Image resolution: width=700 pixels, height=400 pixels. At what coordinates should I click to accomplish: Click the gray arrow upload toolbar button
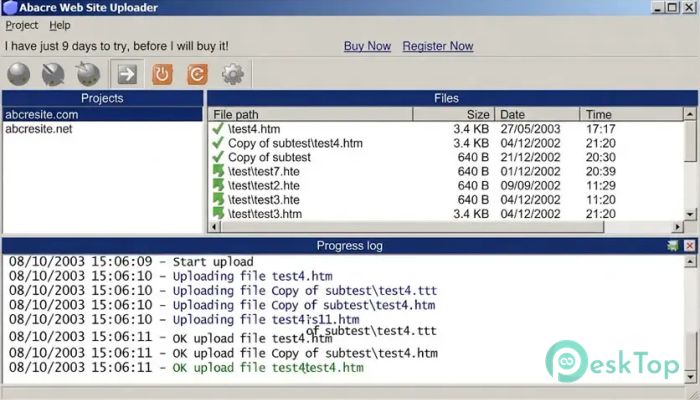click(x=127, y=74)
